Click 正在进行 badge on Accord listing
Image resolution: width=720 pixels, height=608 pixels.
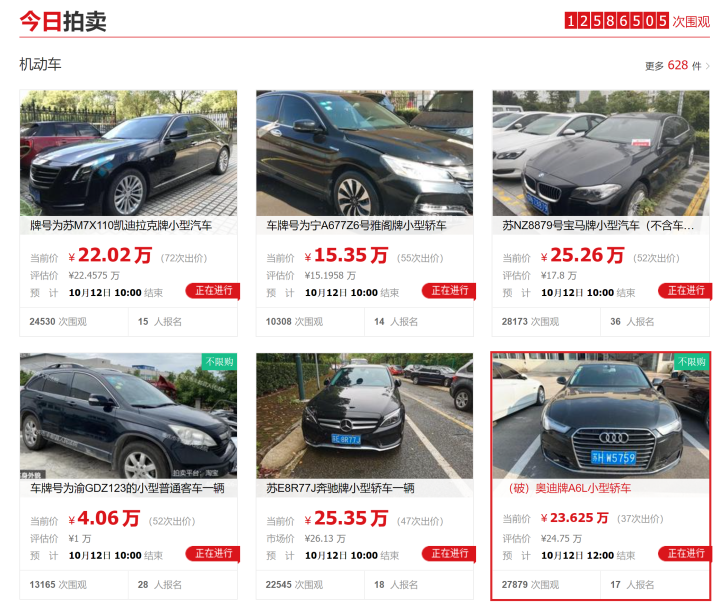(449, 291)
